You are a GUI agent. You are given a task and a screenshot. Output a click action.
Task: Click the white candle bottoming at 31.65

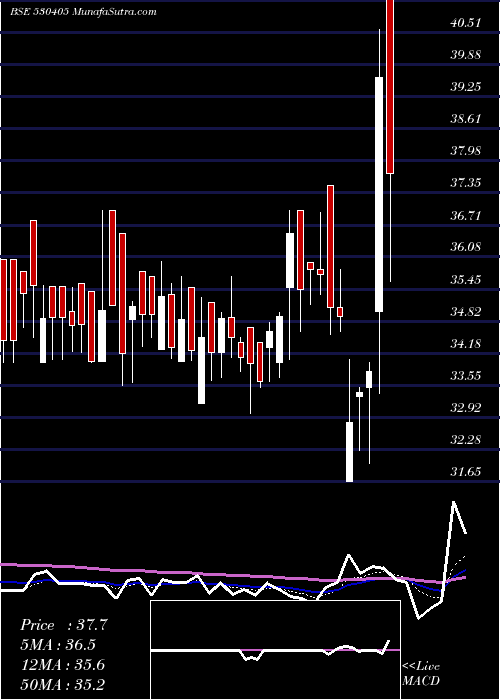click(x=349, y=452)
